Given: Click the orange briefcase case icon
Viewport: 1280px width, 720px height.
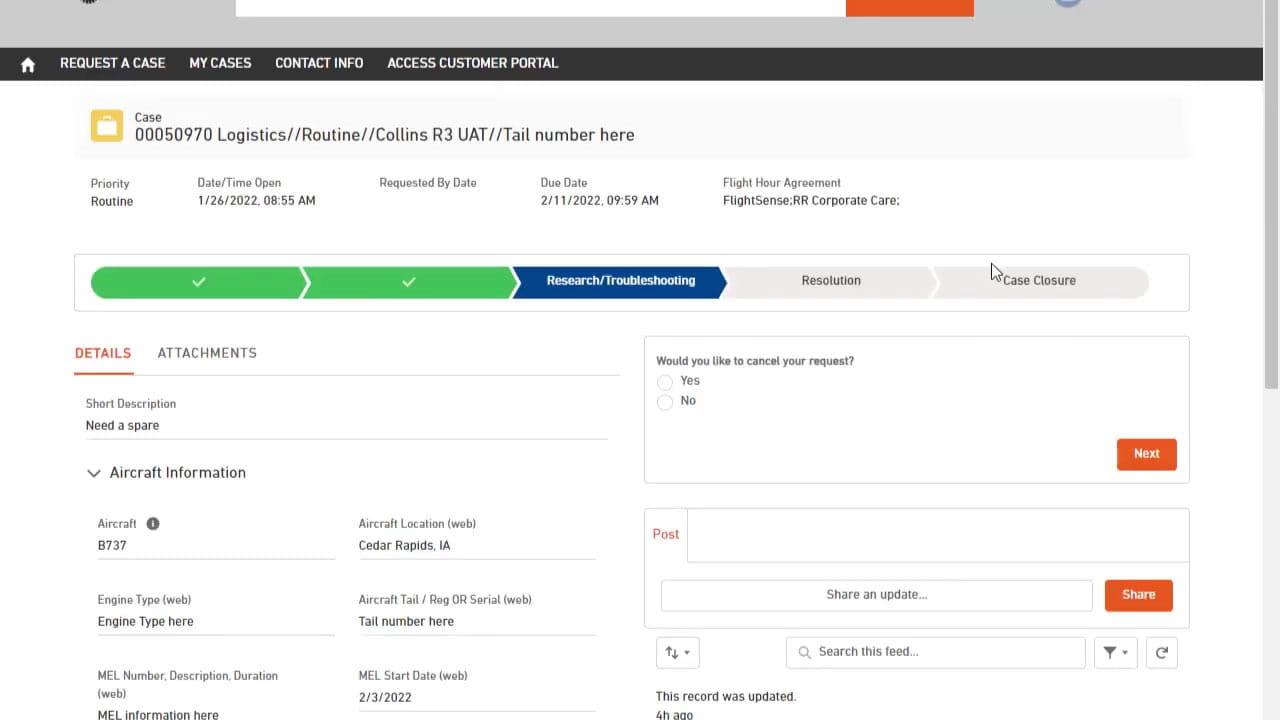Looking at the screenshot, I should 106,125.
